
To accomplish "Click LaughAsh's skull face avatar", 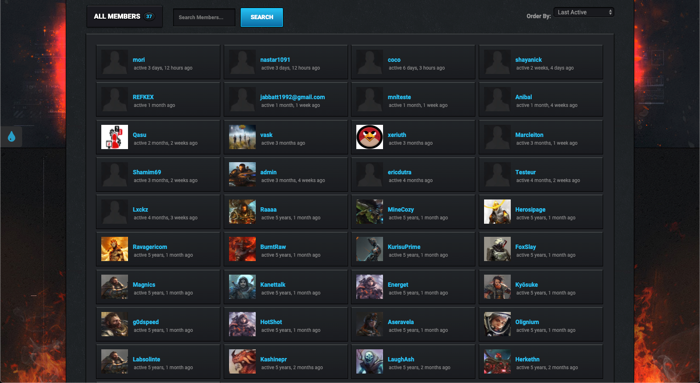I will point(369,362).
